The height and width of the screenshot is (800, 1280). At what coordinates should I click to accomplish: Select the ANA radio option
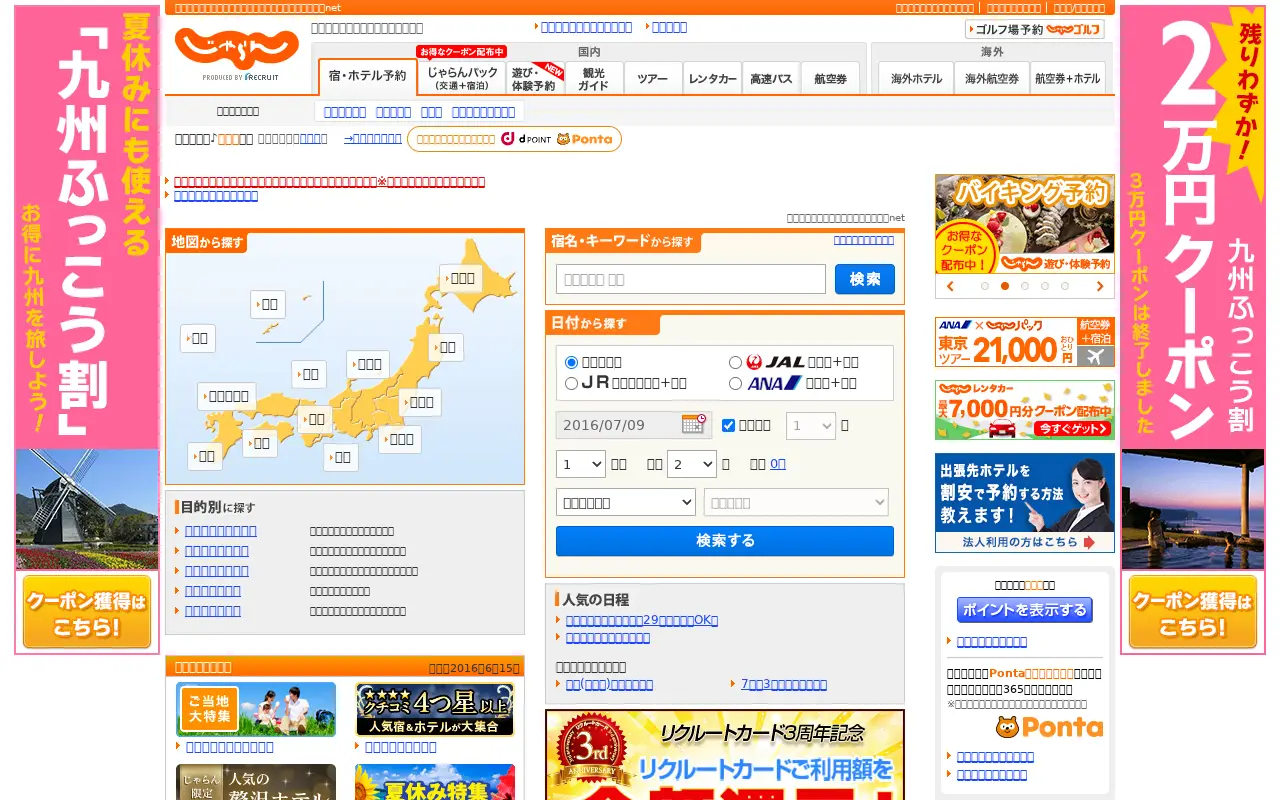pyautogui.click(x=735, y=383)
